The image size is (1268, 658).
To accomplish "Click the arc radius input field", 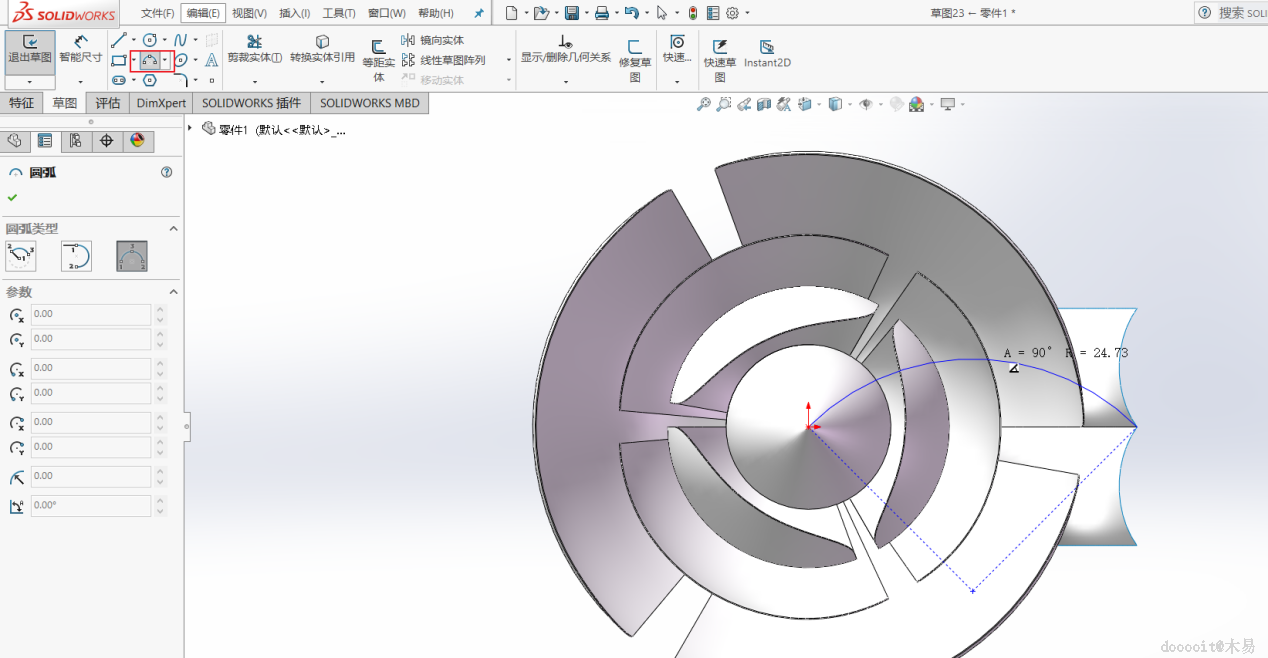I will (90, 476).
